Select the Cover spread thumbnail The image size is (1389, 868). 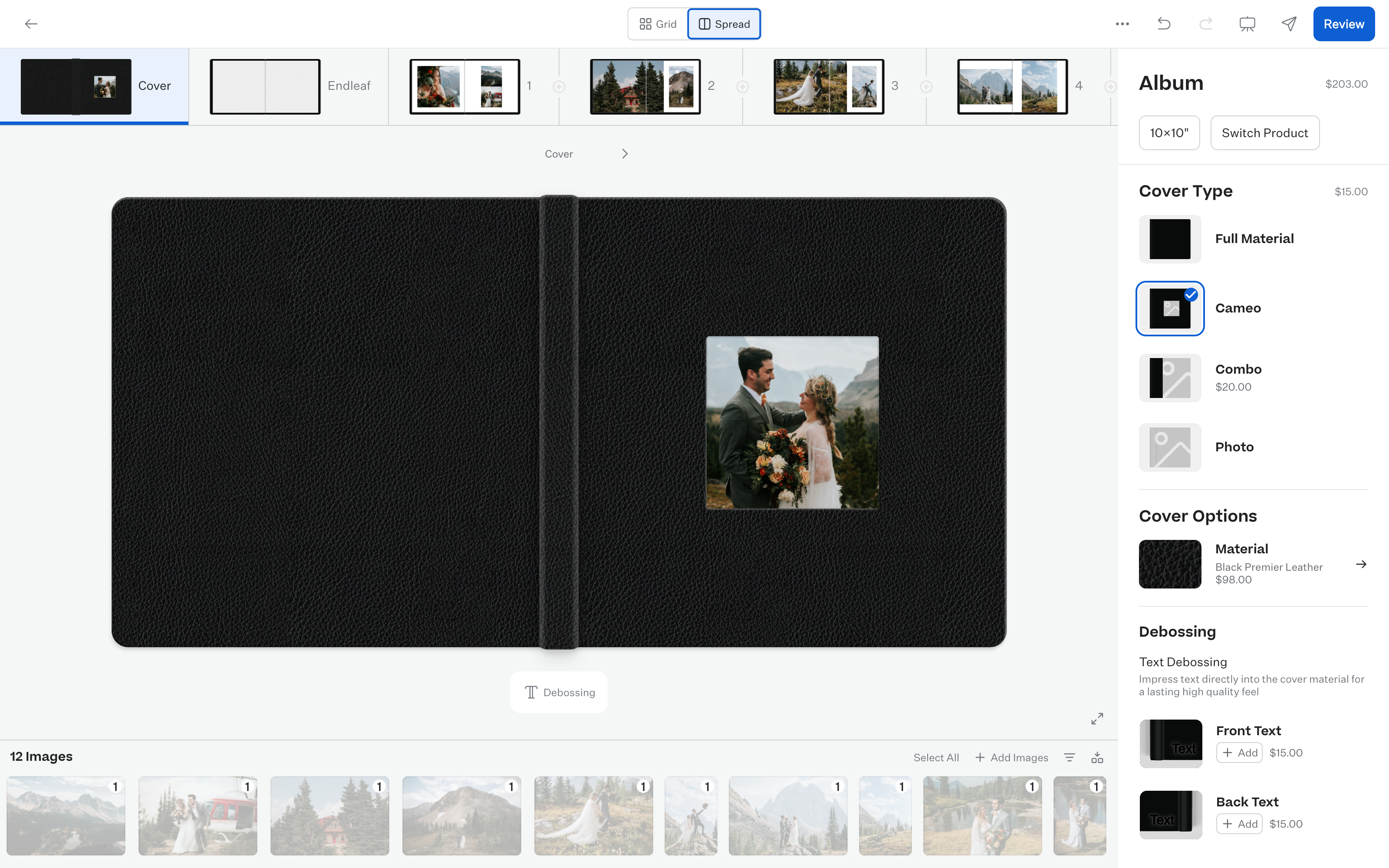tap(76, 87)
